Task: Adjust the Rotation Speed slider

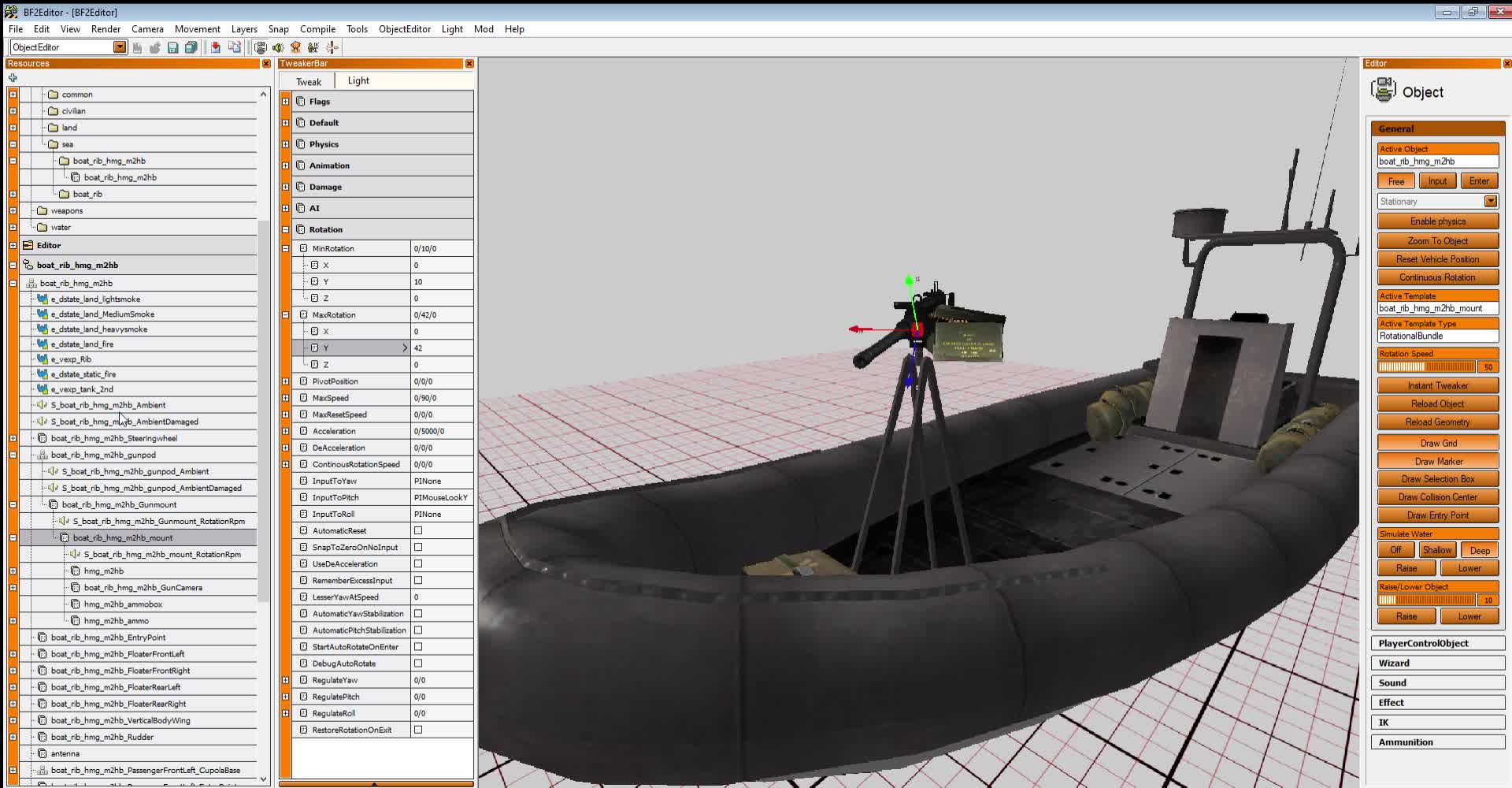Action: (x=1427, y=366)
